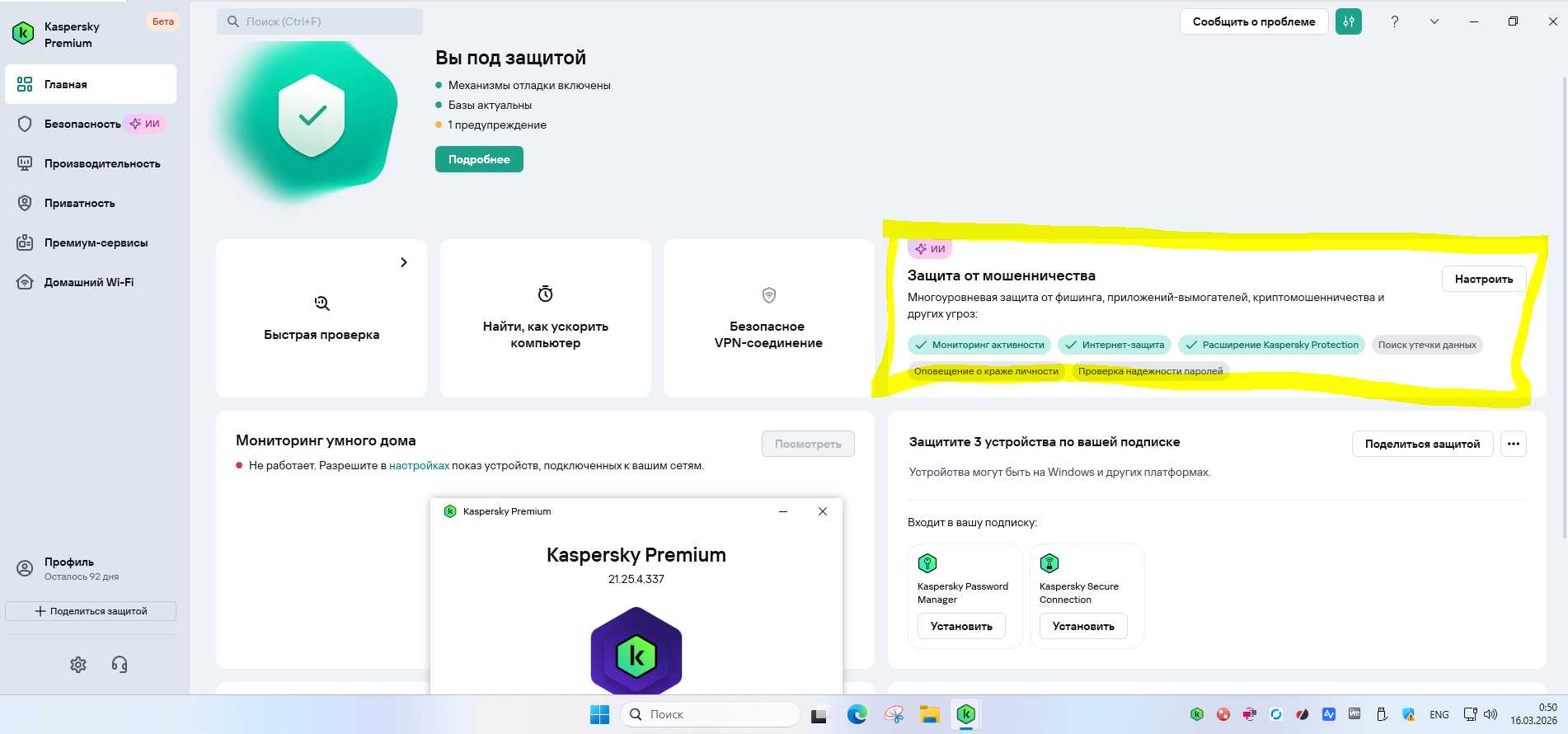Click the sidebar Поделиться защитой button
Viewport: 1568px width, 734px height.
(91, 611)
